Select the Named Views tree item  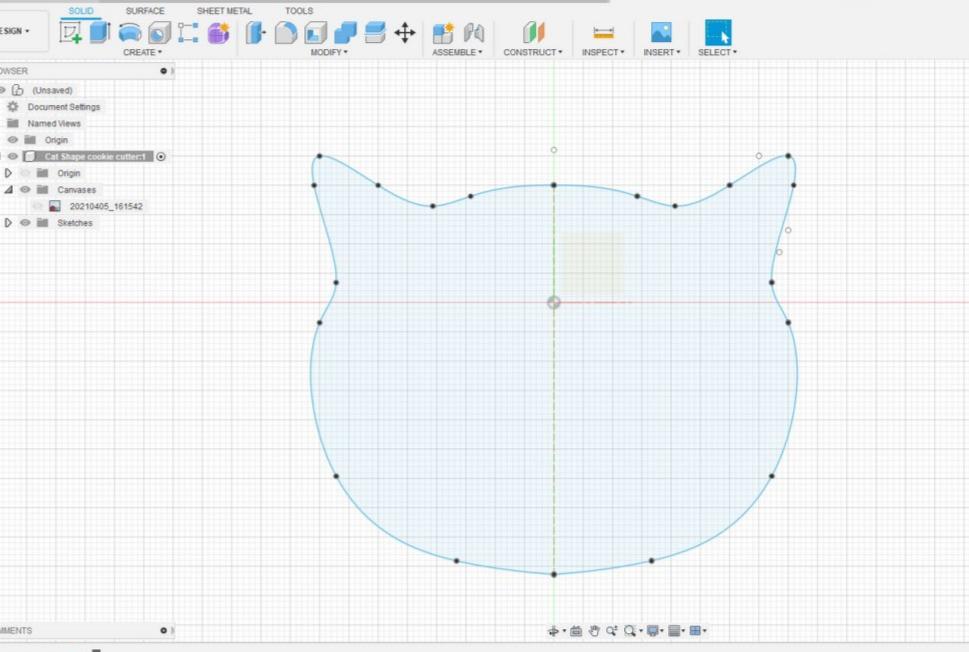(x=54, y=123)
